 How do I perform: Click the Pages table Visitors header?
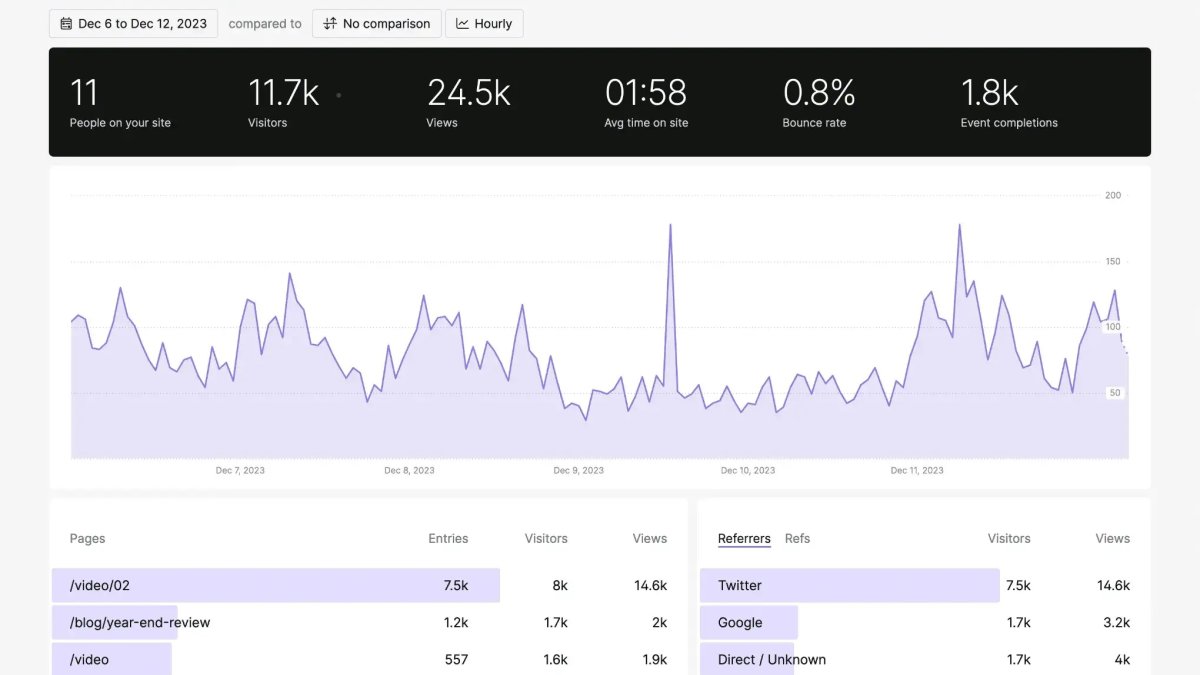click(x=546, y=538)
